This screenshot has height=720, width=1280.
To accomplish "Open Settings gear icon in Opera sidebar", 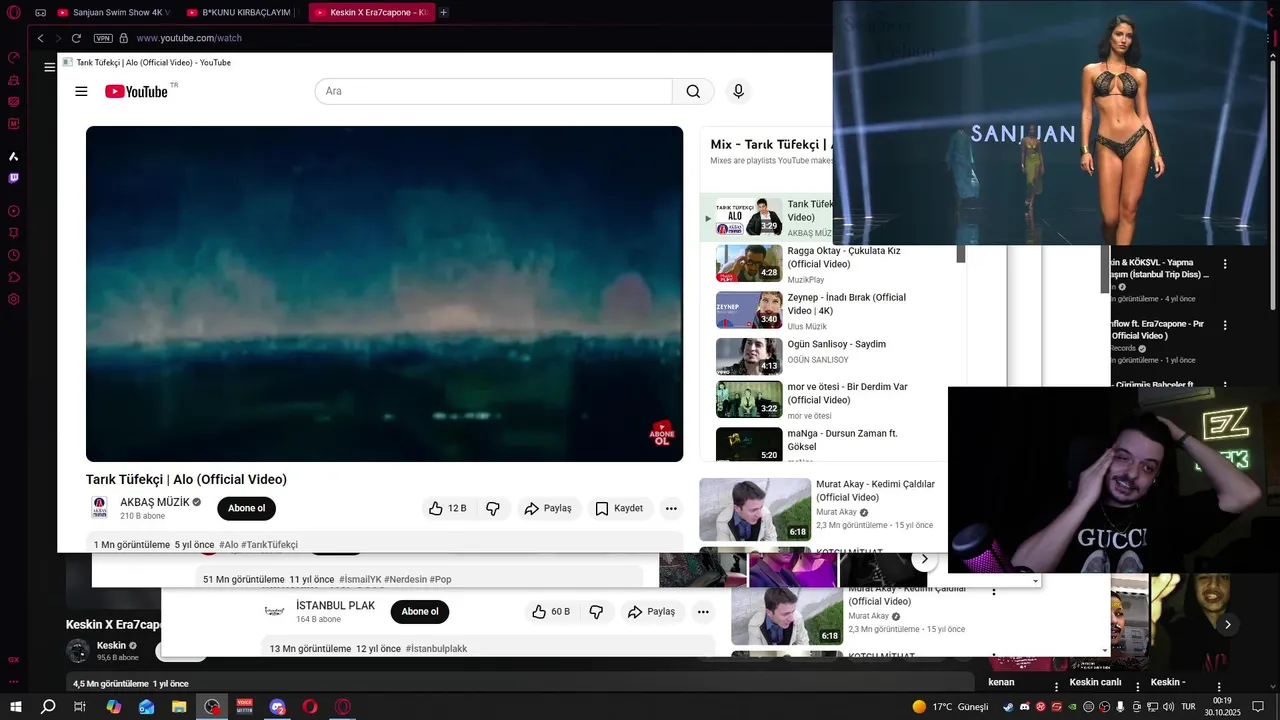I will 14,299.
